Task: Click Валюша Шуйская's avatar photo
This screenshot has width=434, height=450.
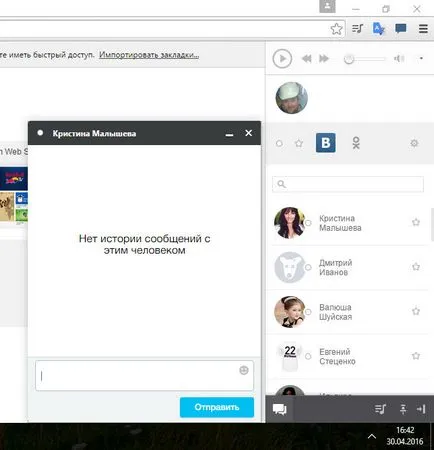Action: click(289, 312)
